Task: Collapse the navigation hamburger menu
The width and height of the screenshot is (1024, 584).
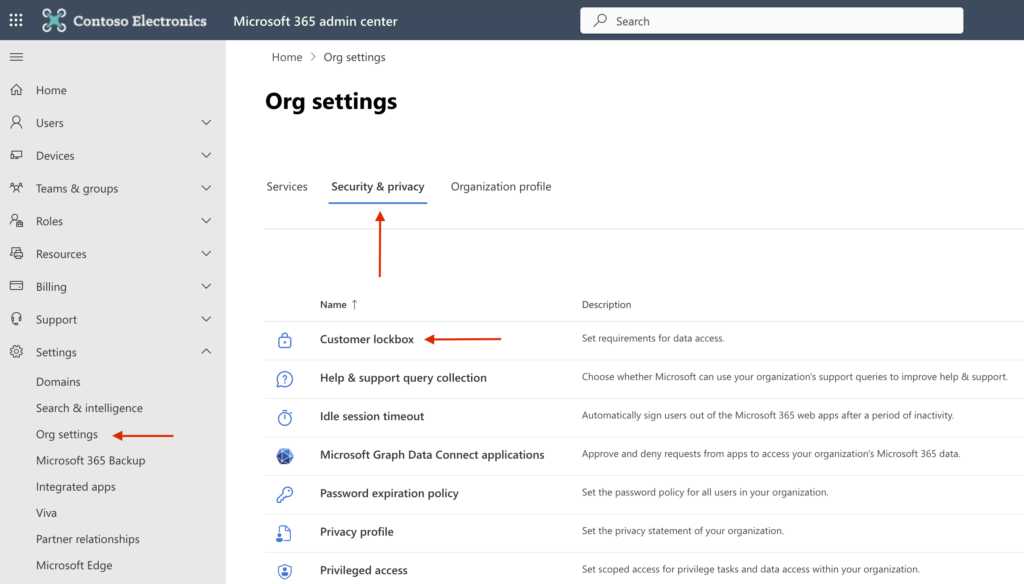Action: coord(16,57)
